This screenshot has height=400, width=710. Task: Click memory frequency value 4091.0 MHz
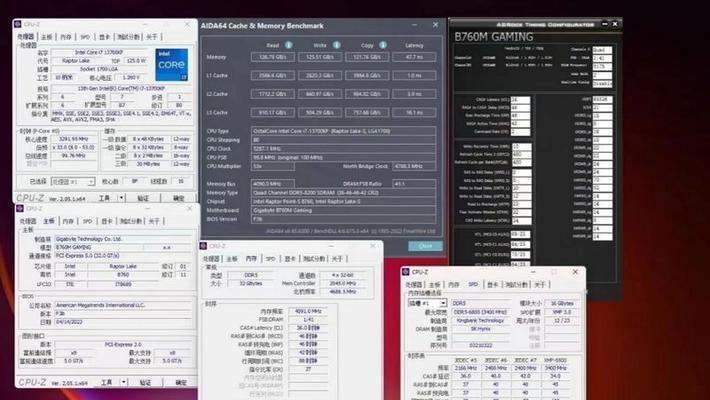pos(309,311)
